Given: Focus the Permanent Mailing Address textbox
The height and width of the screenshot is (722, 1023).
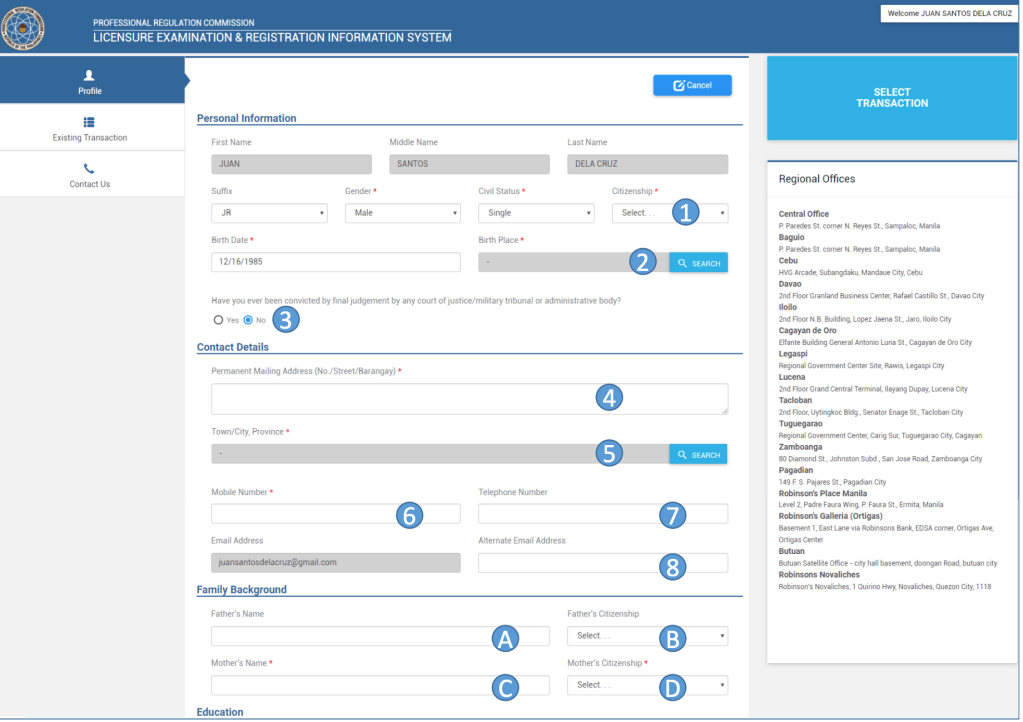Looking at the screenshot, I should click(x=400, y=398).
